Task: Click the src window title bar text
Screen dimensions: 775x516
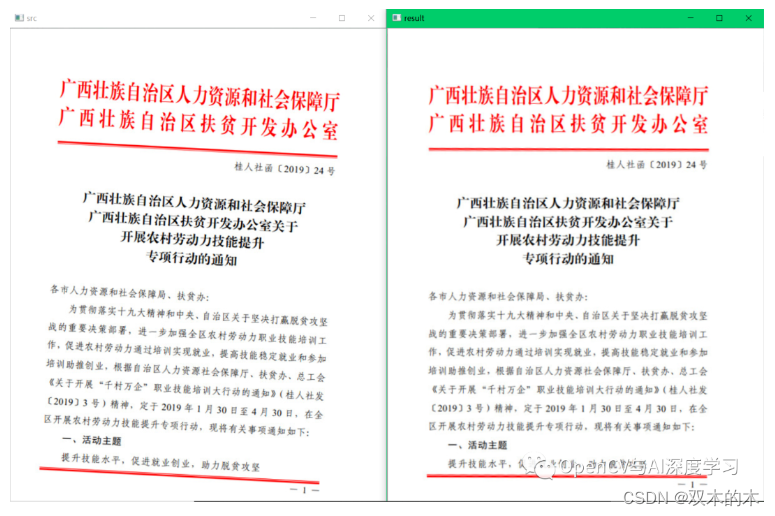Action: tap(32, 18)
